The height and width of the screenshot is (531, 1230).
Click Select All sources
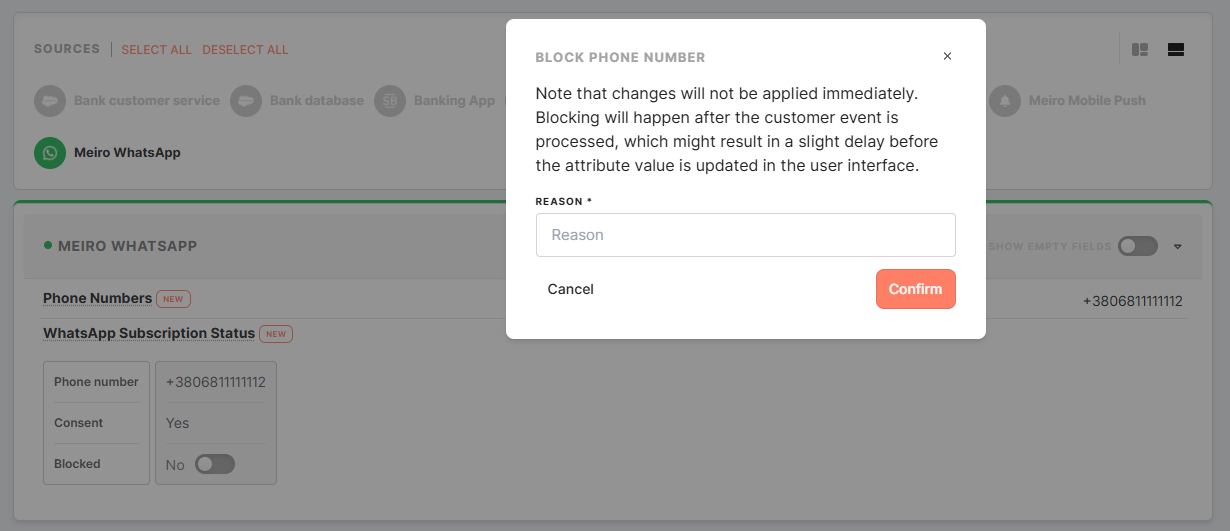[x=156, y=50]
